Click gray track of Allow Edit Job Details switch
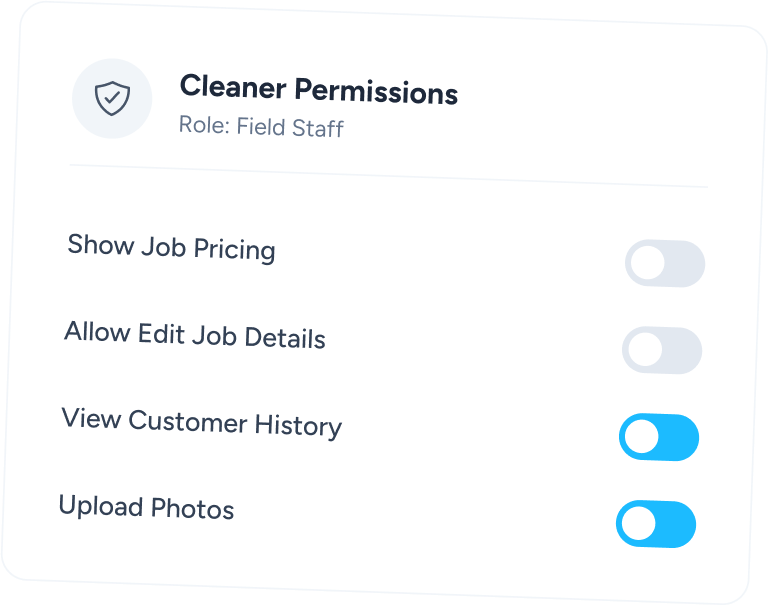 [680, 351]
